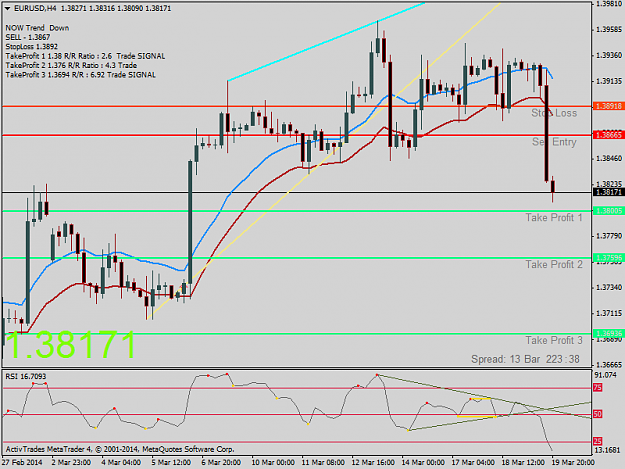Click the '12 Mar 16:00' time axis label

coord(373,463)
